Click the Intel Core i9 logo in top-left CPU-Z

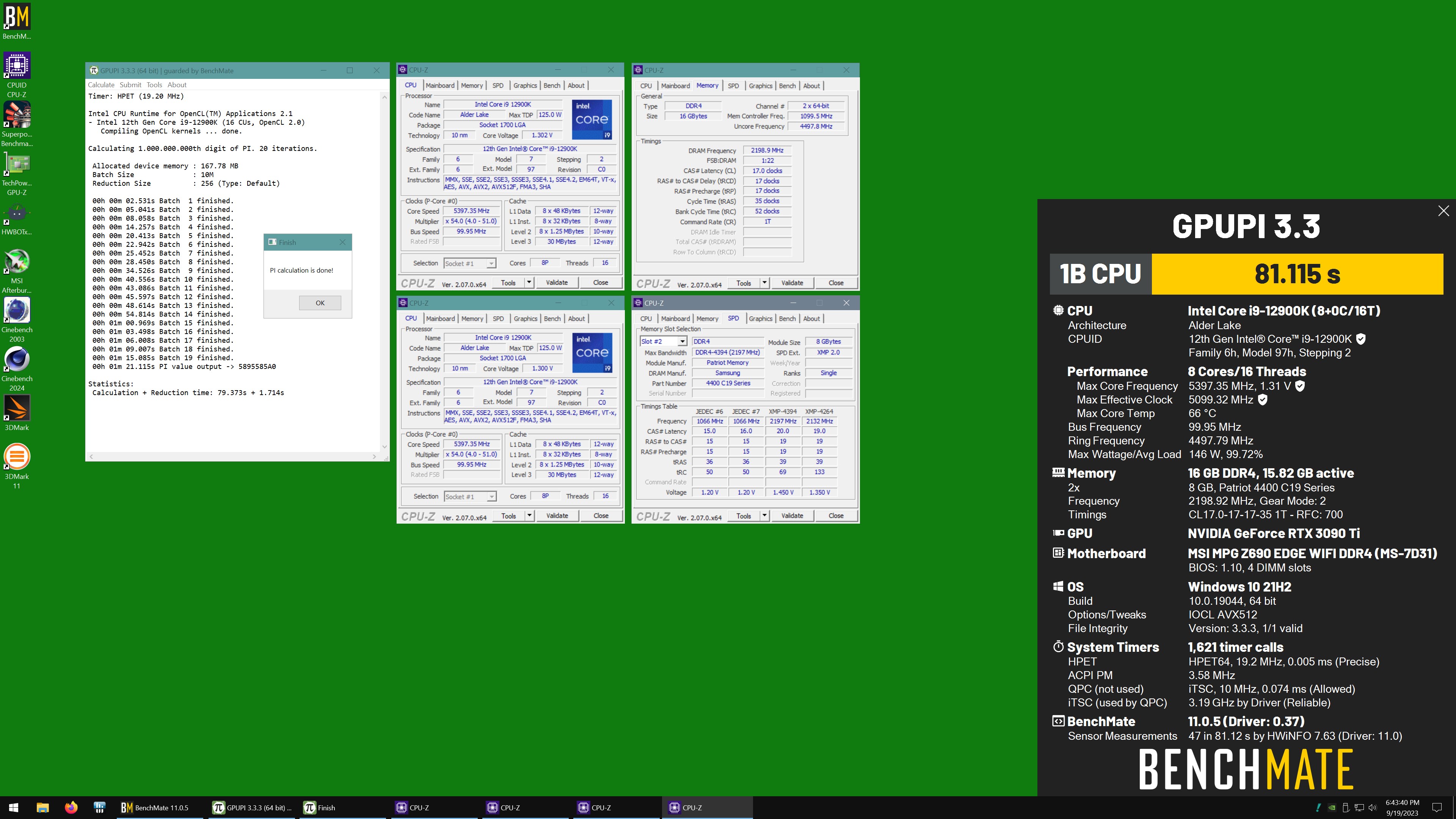[x=592, y=119]
